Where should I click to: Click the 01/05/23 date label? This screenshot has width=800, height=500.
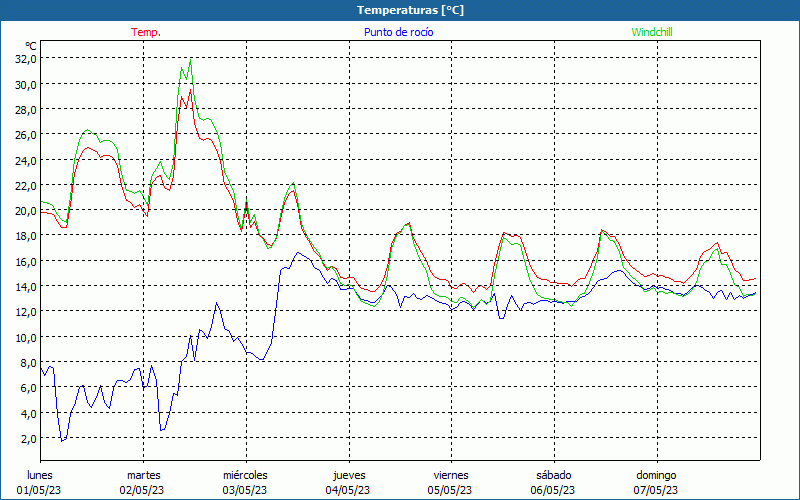click(x=39, y=490)
